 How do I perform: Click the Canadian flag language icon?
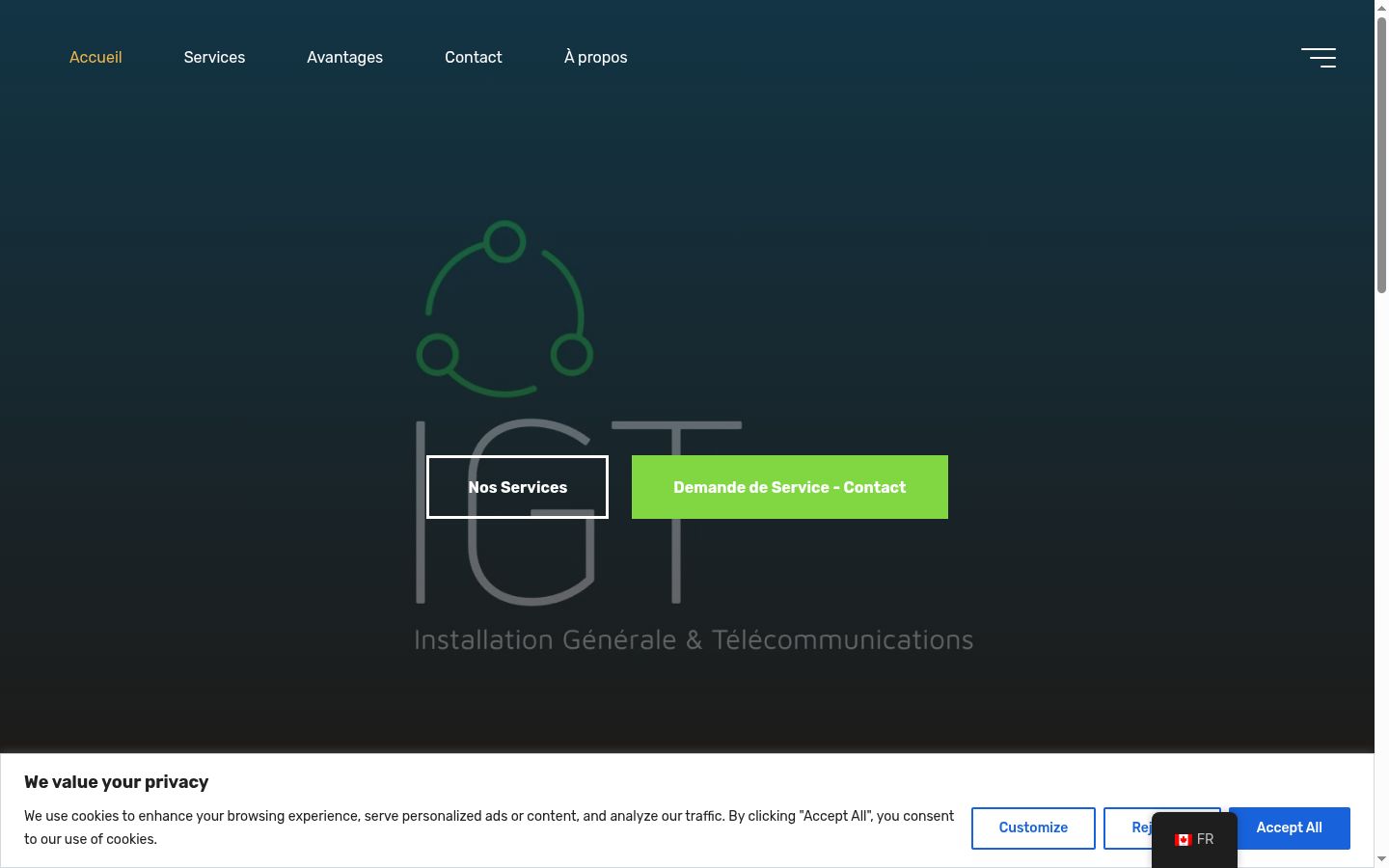1183,840
